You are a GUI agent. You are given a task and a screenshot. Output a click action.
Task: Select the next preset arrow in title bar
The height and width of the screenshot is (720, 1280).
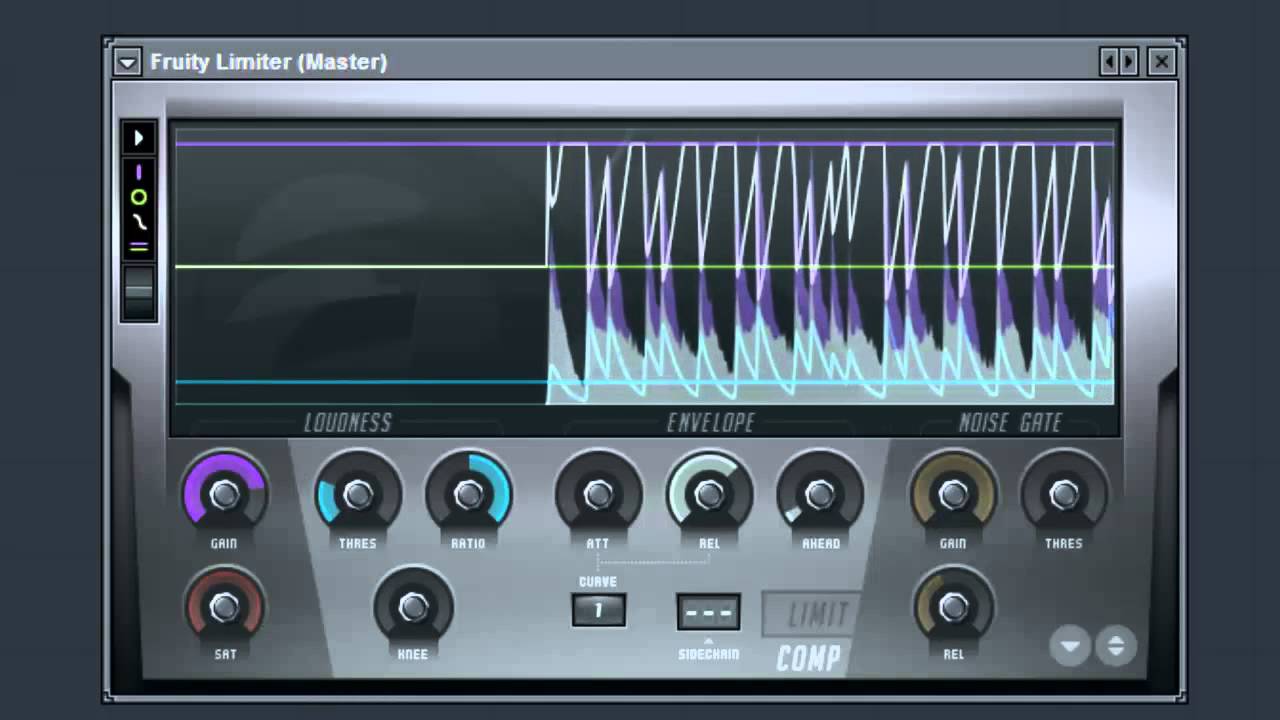(1129, 62)
